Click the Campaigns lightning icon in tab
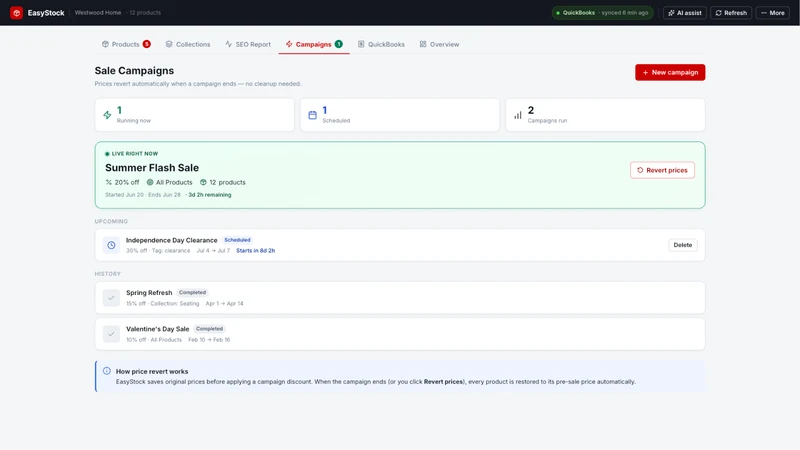This screenshot has width=800, height=450. [289, 44]
